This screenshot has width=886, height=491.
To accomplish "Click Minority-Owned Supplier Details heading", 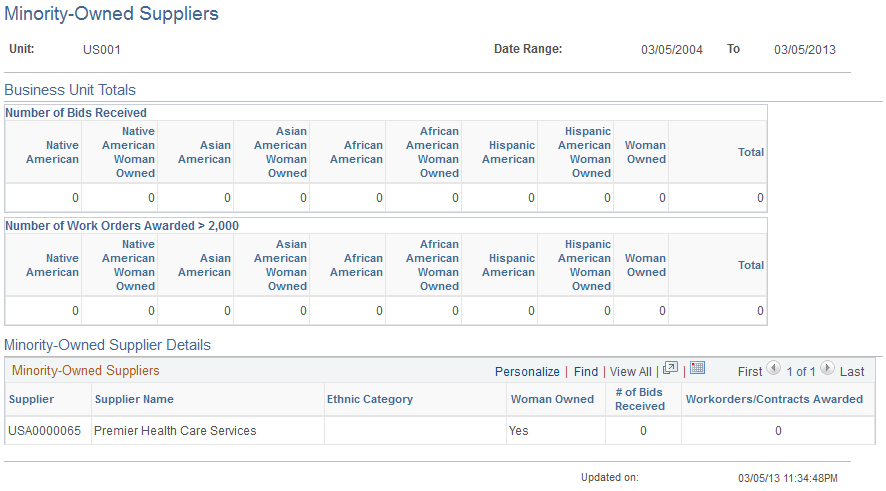I will click(x=107, y=345).
